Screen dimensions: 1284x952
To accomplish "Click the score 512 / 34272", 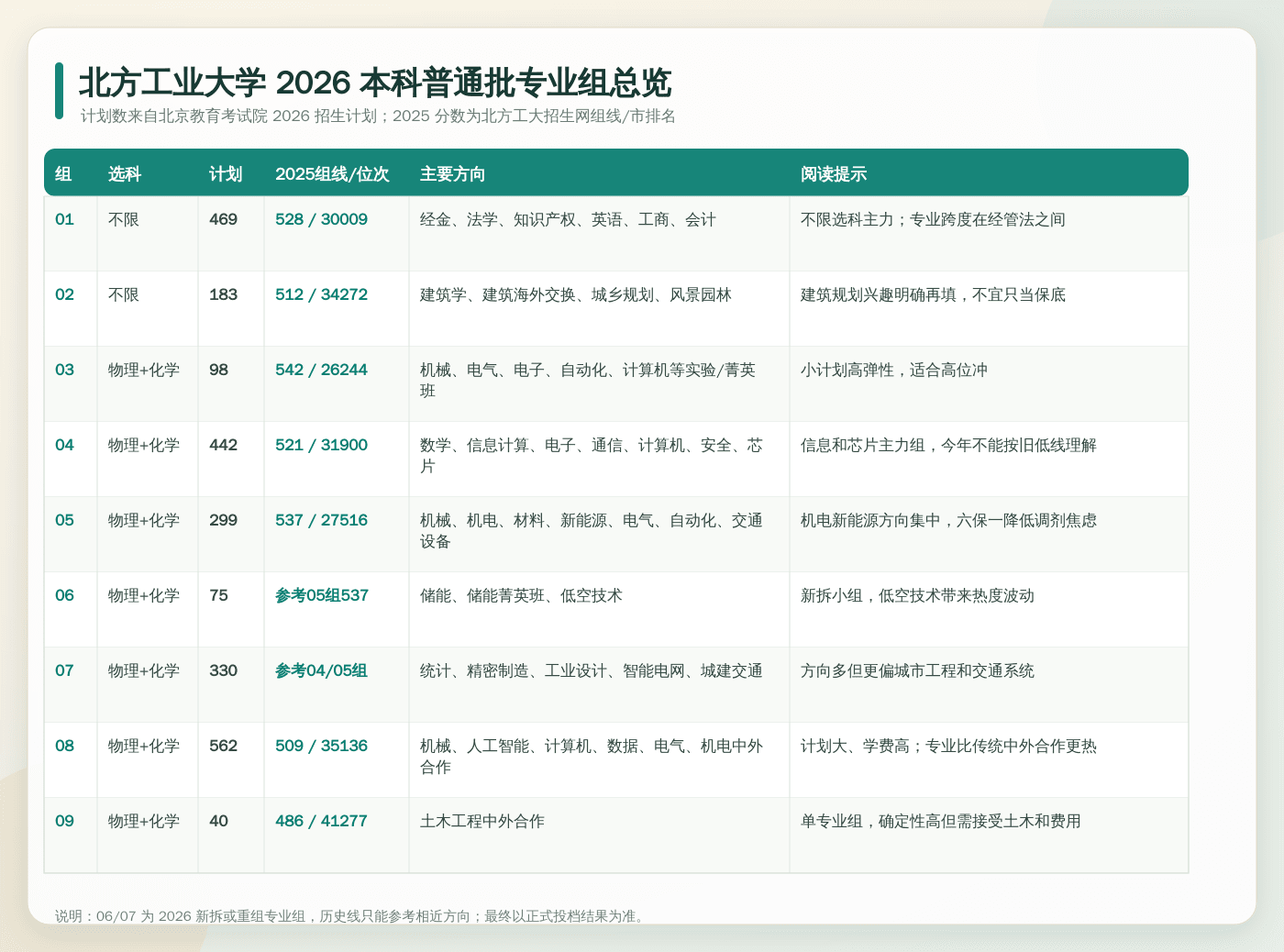I will coord(321,295).
